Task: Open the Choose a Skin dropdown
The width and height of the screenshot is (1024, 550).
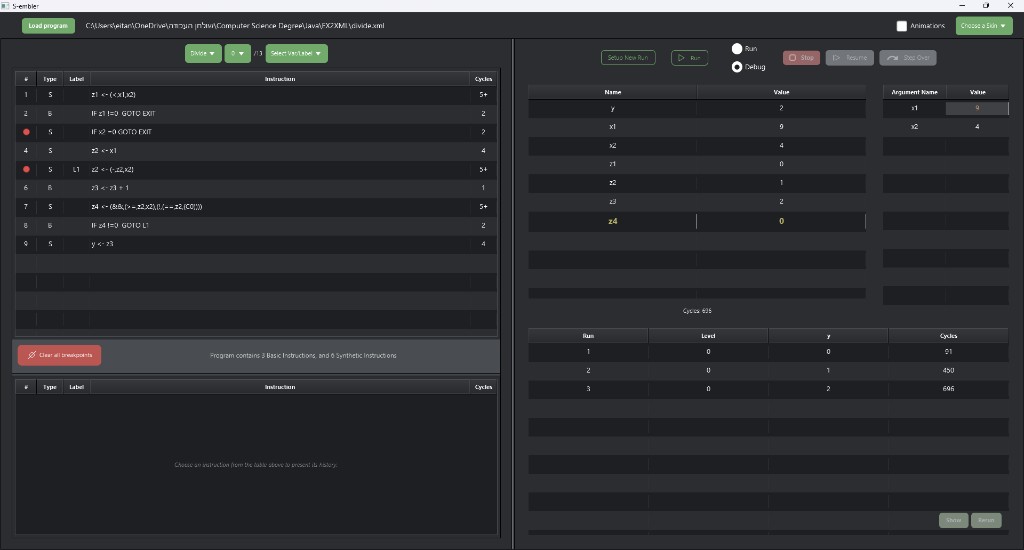Action: (x=984, y=25)
